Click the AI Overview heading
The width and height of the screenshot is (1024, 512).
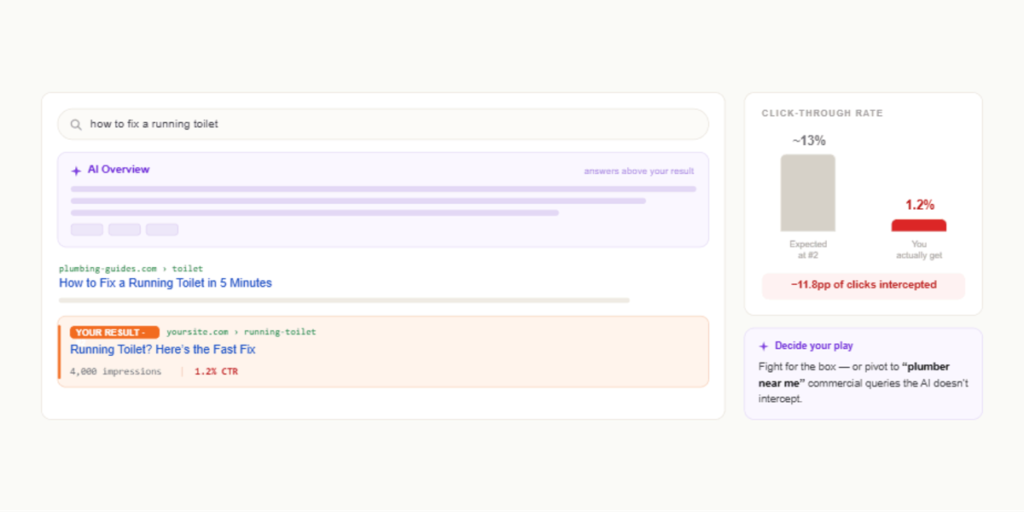pos(119,170)
